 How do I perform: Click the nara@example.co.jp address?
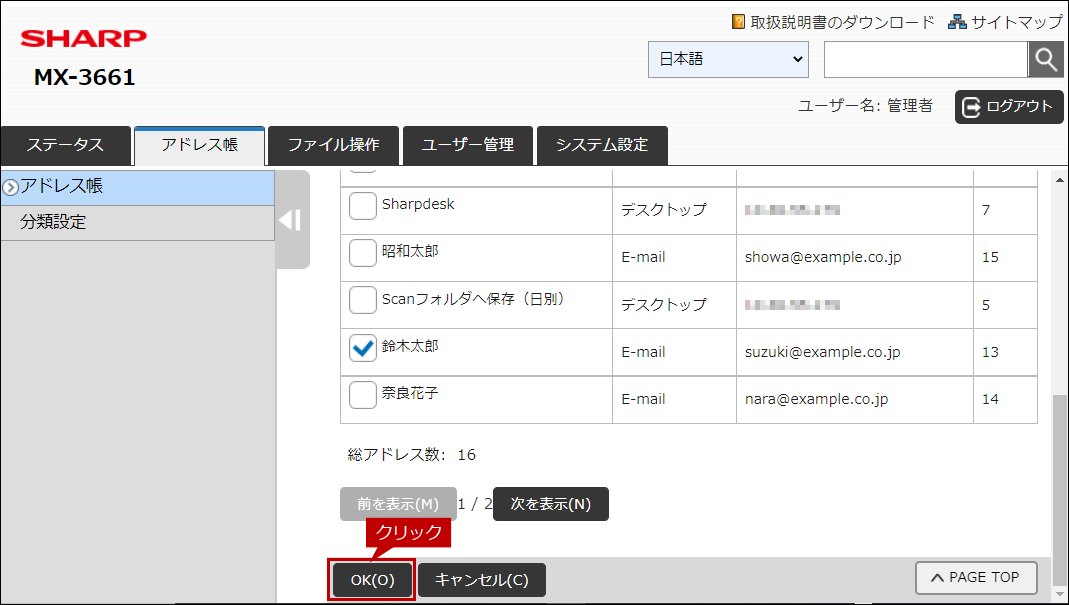816,399
